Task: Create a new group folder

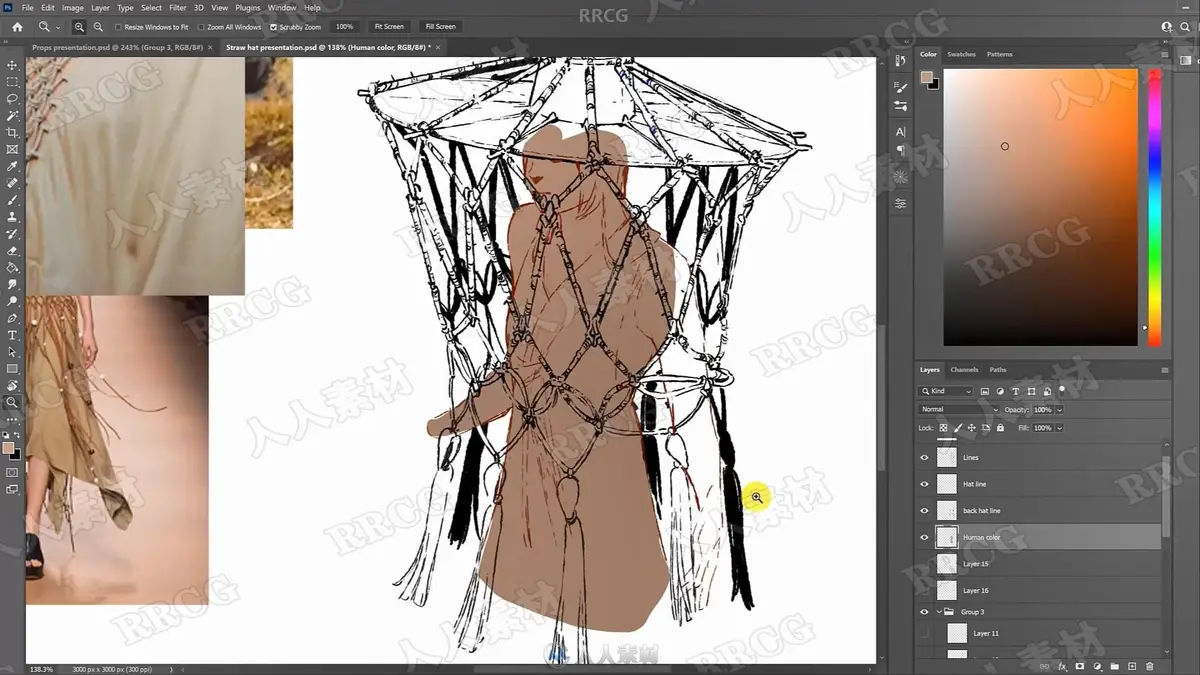Action: tap(1114, 666)
